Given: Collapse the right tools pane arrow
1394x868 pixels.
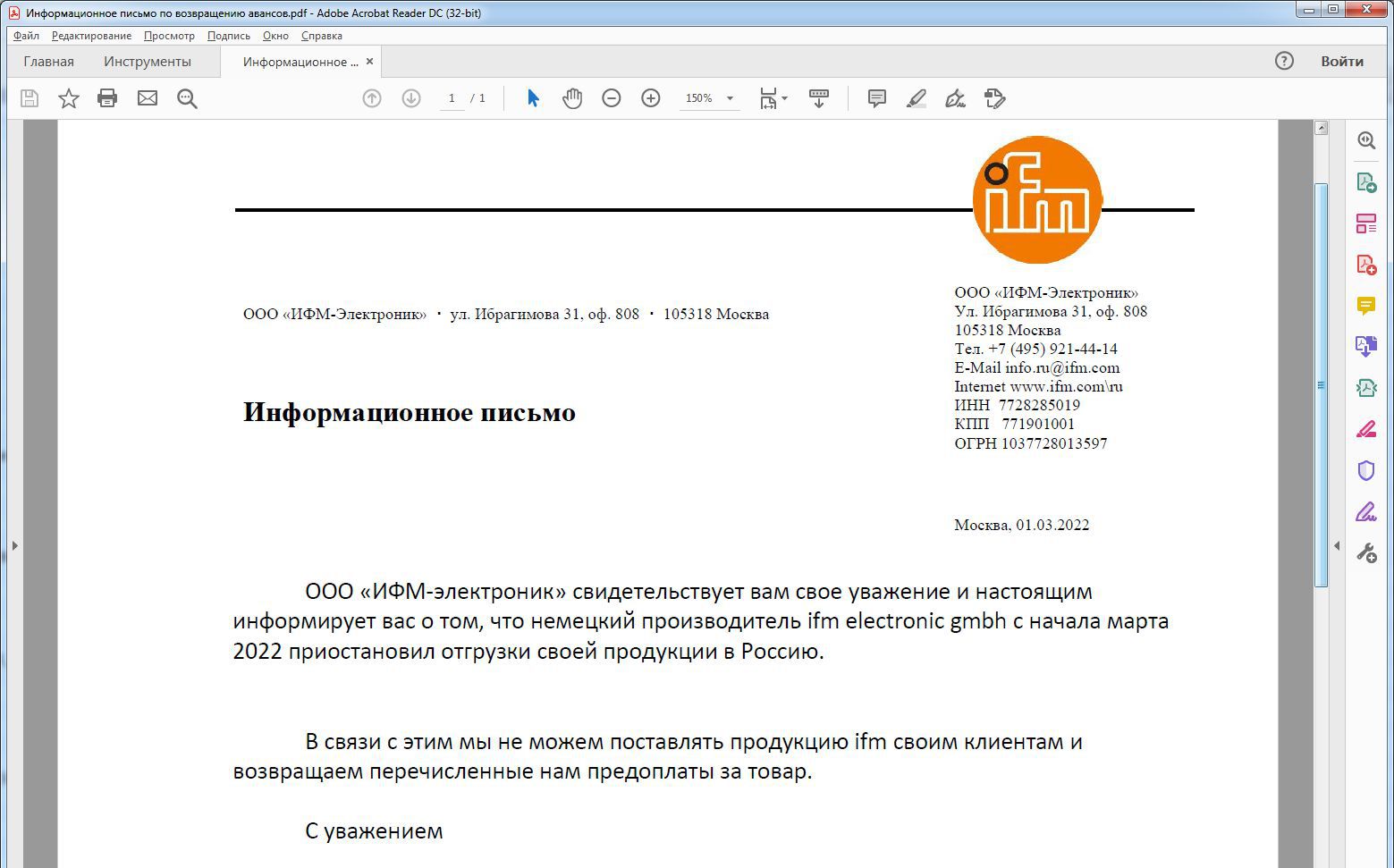Looking at the screenshot, I should 1337,545.
